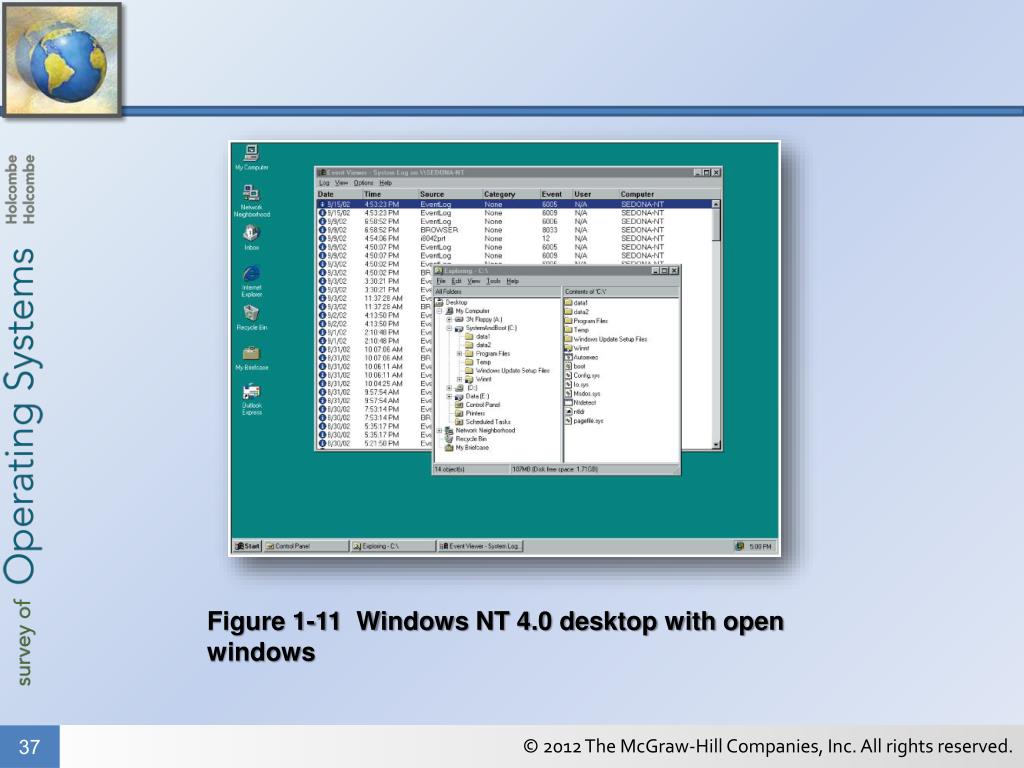Select data1 folder icon in Contents pane
Screen dimensions: 1024x768
pyautogui.click(x=568, y=303)
